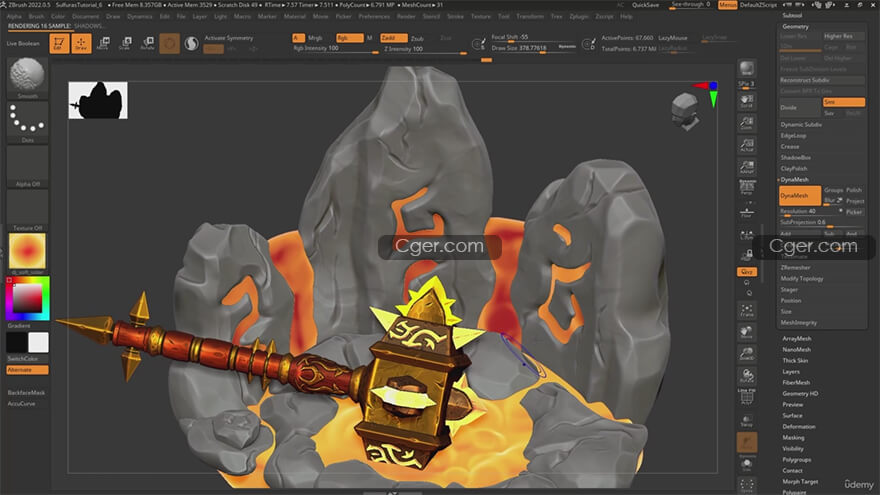Toggle the Line Fill PolyF icon
Screen dimensions: 880x495
746,397
